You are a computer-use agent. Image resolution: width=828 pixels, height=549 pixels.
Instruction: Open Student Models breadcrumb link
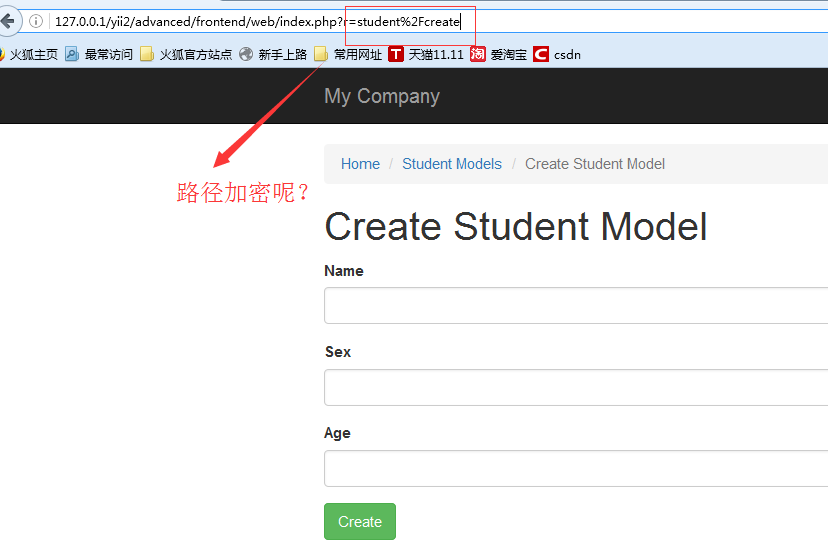coord(452,164)
